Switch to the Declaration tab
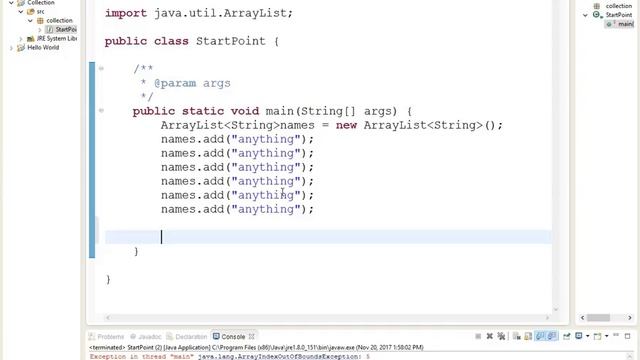The image size is (640, 360). [187, 337]
